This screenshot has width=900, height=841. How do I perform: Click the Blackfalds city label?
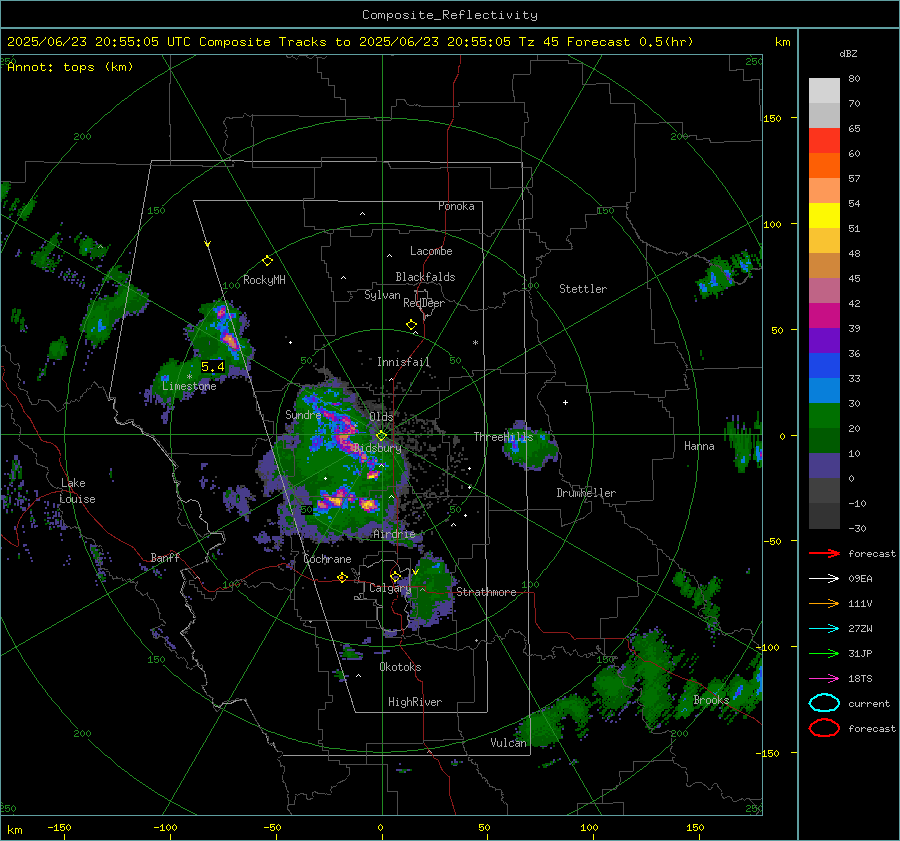(x=425, y=277)
